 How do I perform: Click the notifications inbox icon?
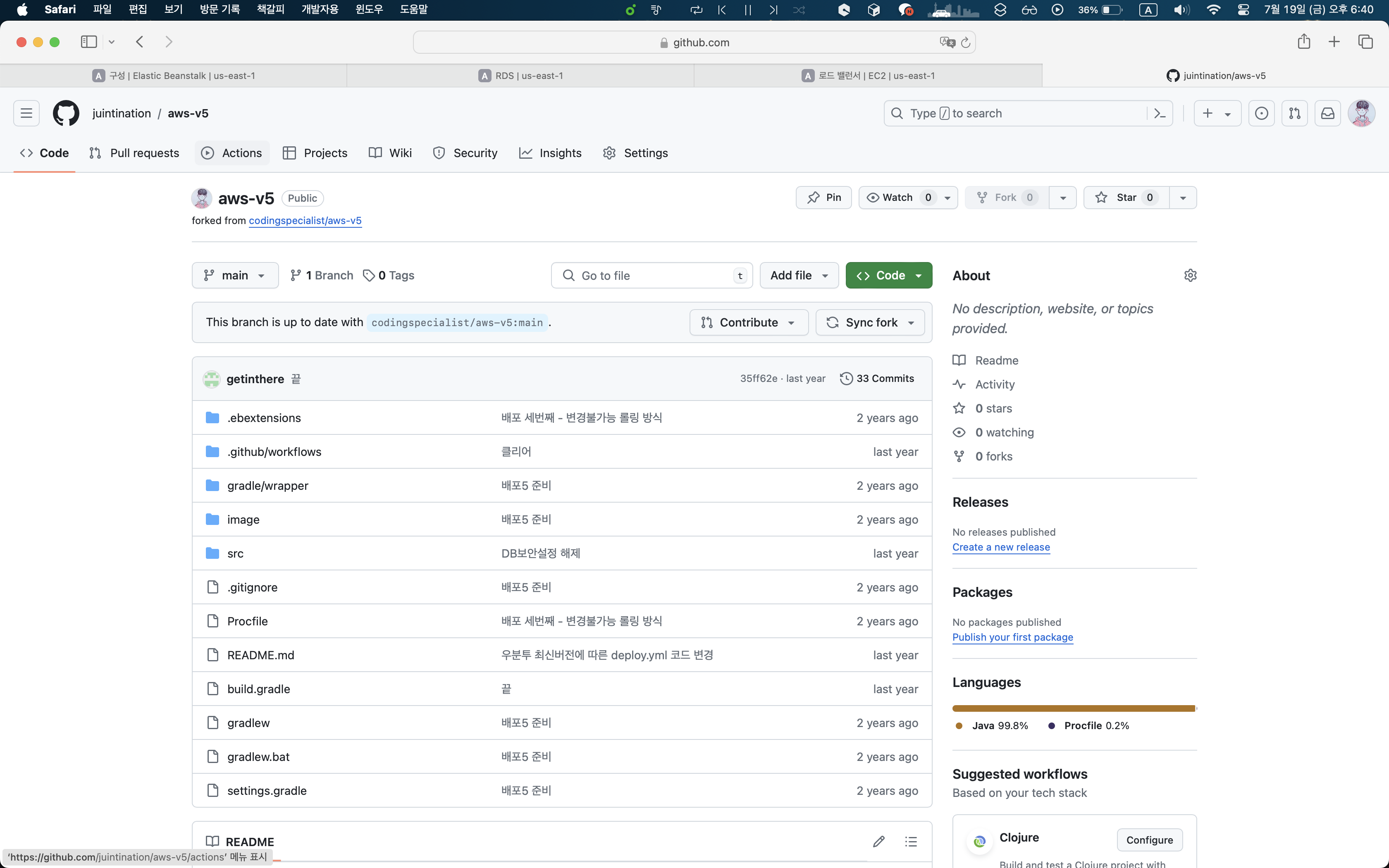point(1327,114)
